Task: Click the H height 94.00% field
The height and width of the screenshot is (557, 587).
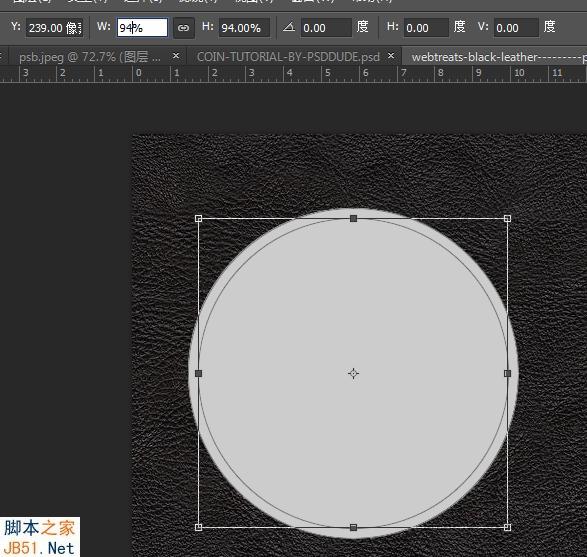Action: [244, 28]
